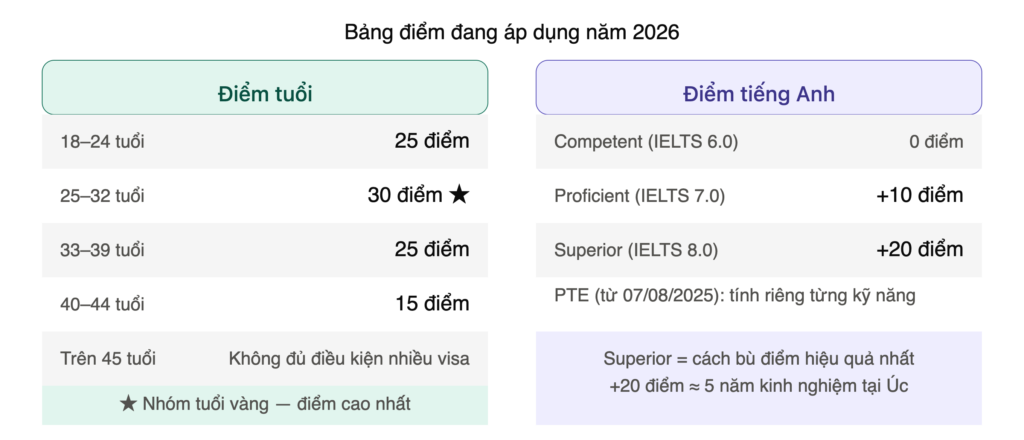Click the title Bảng điểm đang áp dụng 2026
The image size is (1024, 440).
point(512,33)
